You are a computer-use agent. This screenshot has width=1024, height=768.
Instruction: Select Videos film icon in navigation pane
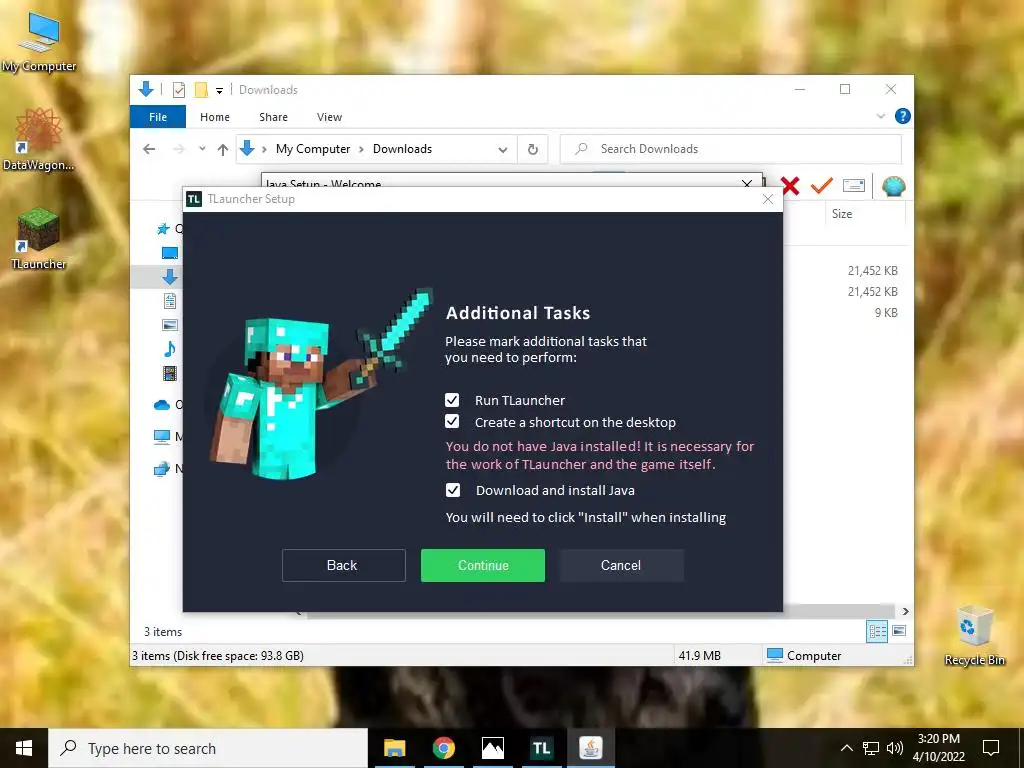pyautogui.click(x=170, y=373)
